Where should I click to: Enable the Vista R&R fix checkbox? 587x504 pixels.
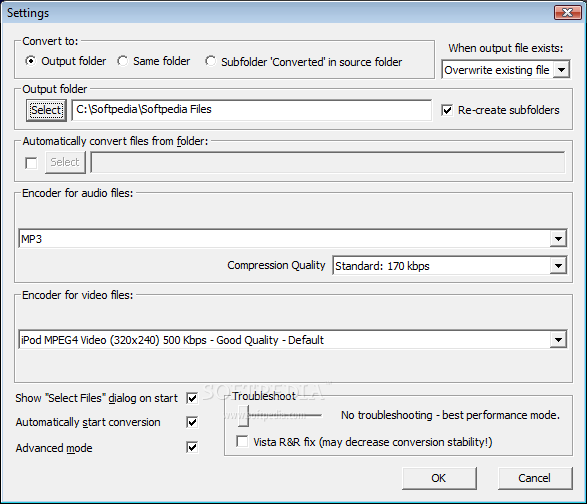(242, 441)
